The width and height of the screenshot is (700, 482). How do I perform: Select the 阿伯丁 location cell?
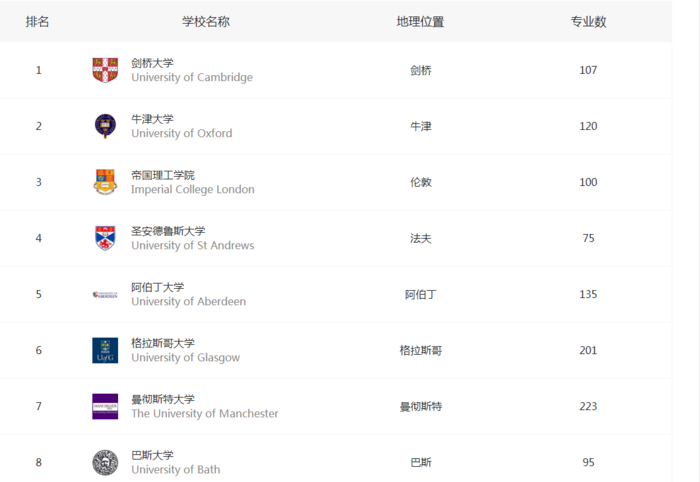421,295
